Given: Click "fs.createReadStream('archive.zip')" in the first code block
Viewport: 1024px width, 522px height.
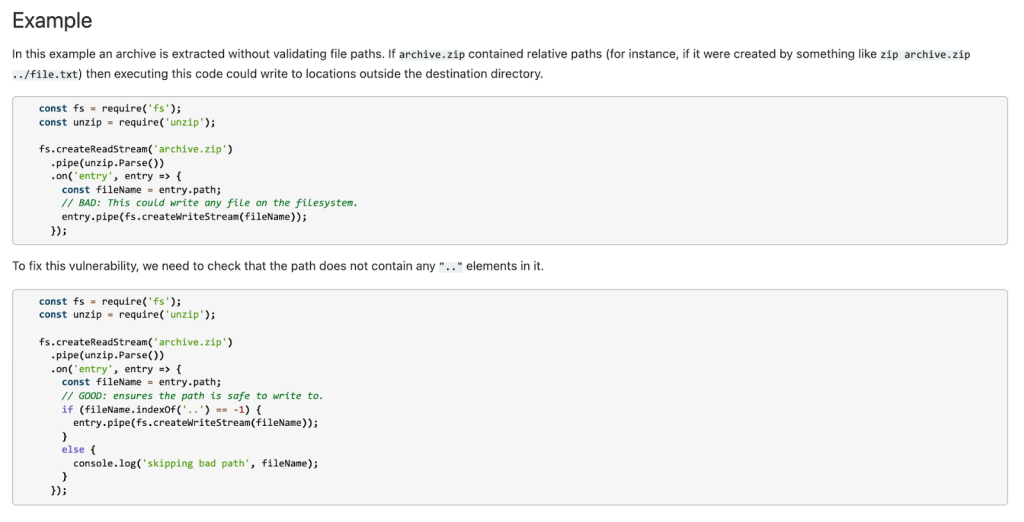Looking at the screenshot, I should (x=135, y=149).
